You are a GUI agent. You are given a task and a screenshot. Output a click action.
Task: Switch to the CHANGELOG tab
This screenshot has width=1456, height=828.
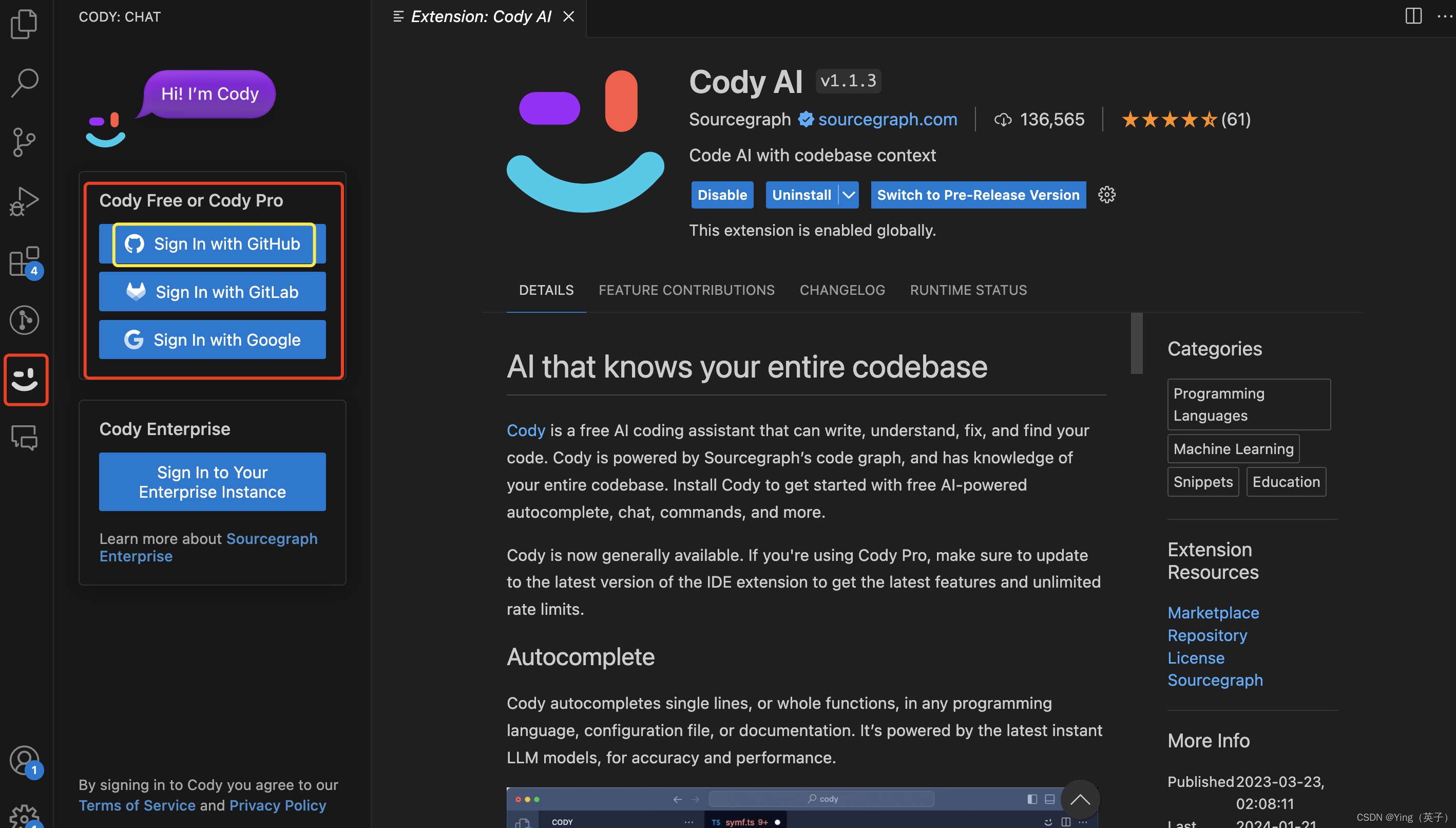pyautogui.click(x=841, y=290)
